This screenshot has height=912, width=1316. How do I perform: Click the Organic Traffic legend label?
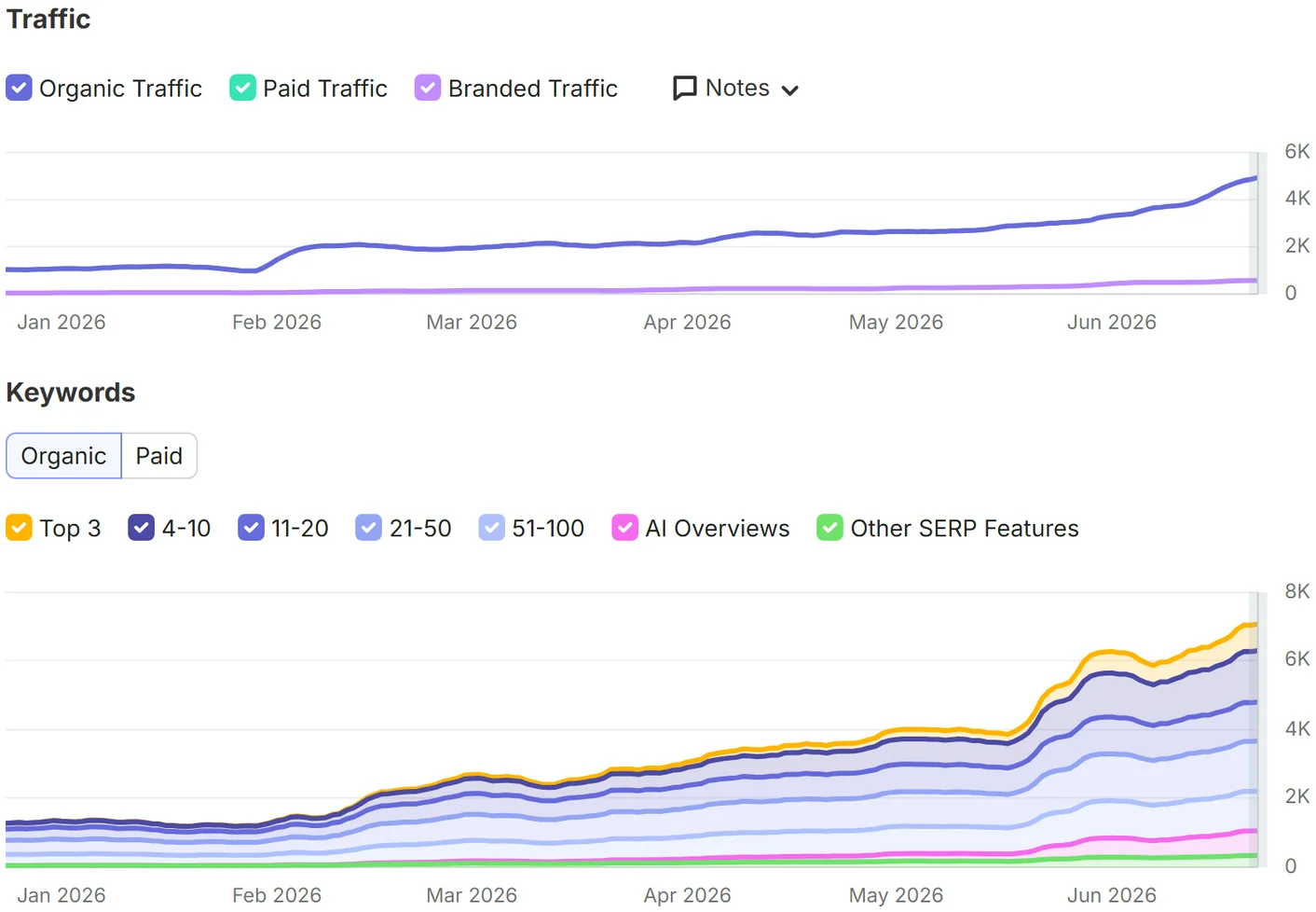tap(120, 89)
